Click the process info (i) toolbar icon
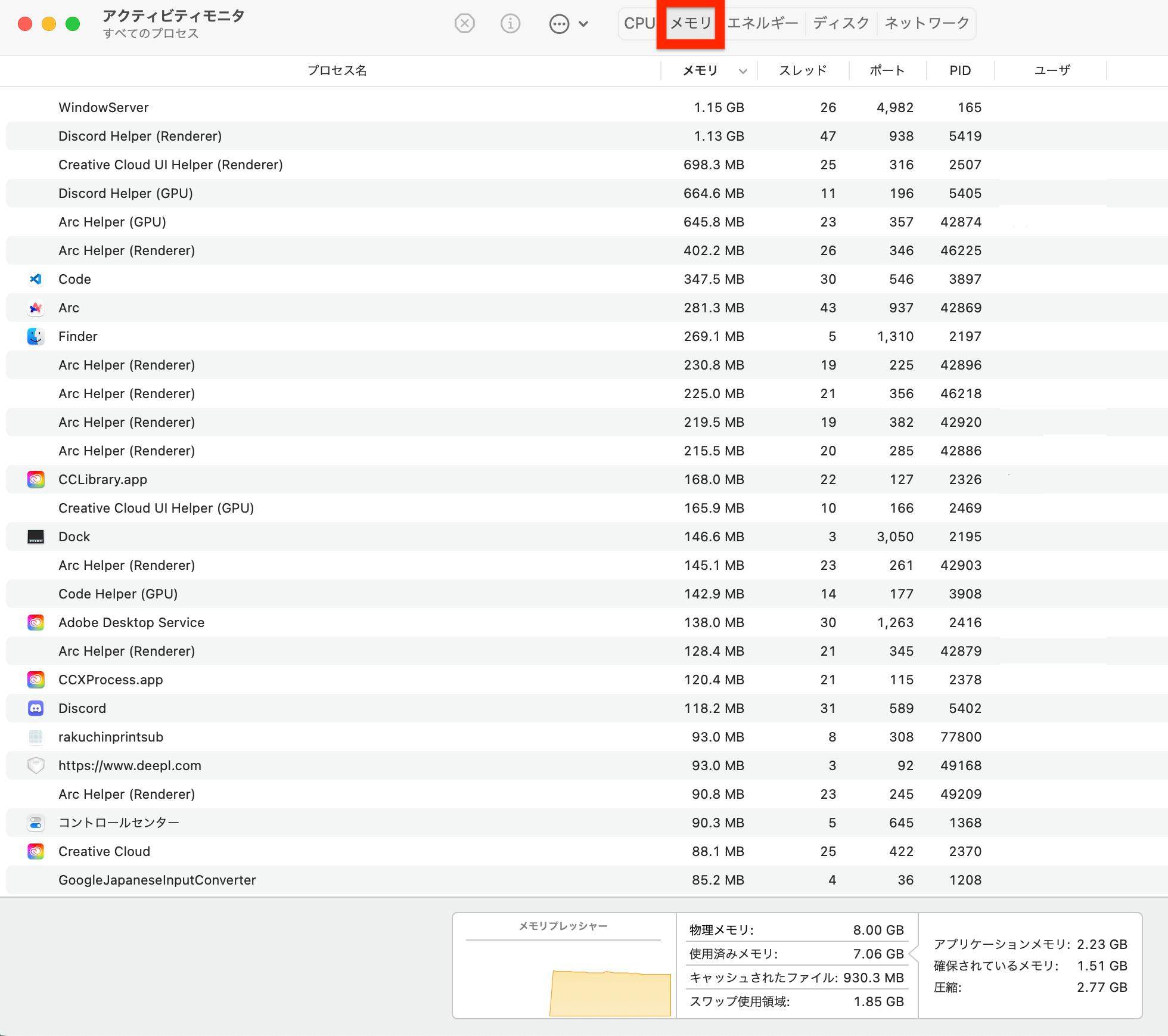 pos(510,24)
